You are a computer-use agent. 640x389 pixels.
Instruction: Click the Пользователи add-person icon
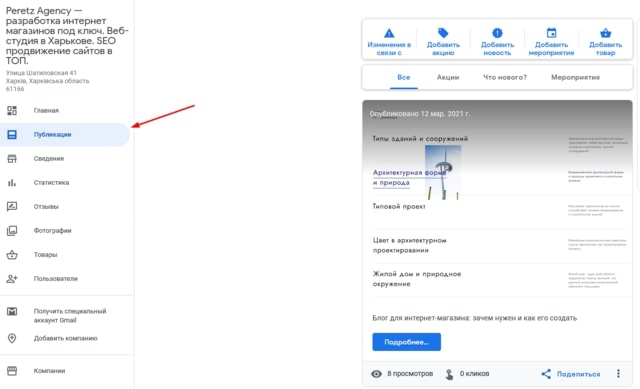[x=12, y=279]
